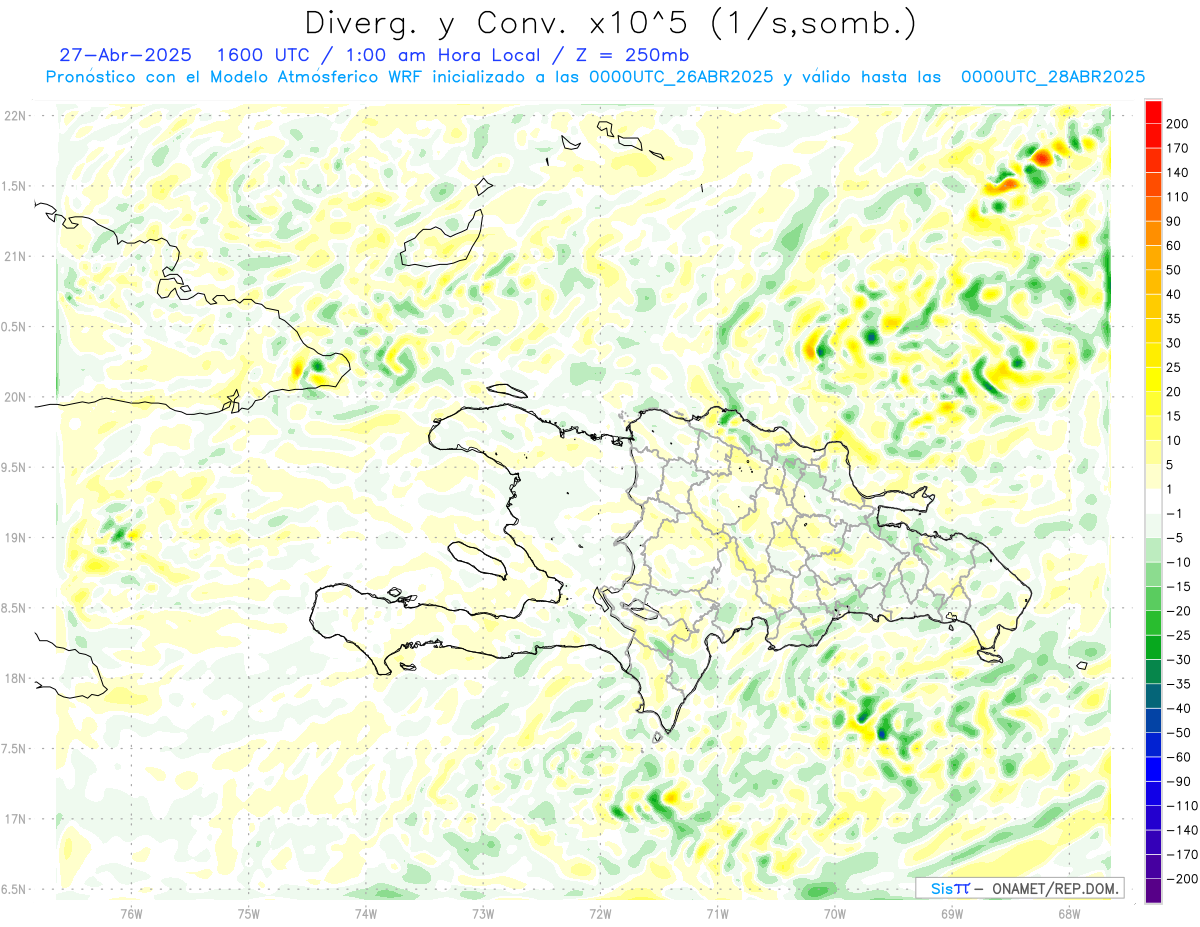Click the '-25' value on the color scale

coord(1179,635)
